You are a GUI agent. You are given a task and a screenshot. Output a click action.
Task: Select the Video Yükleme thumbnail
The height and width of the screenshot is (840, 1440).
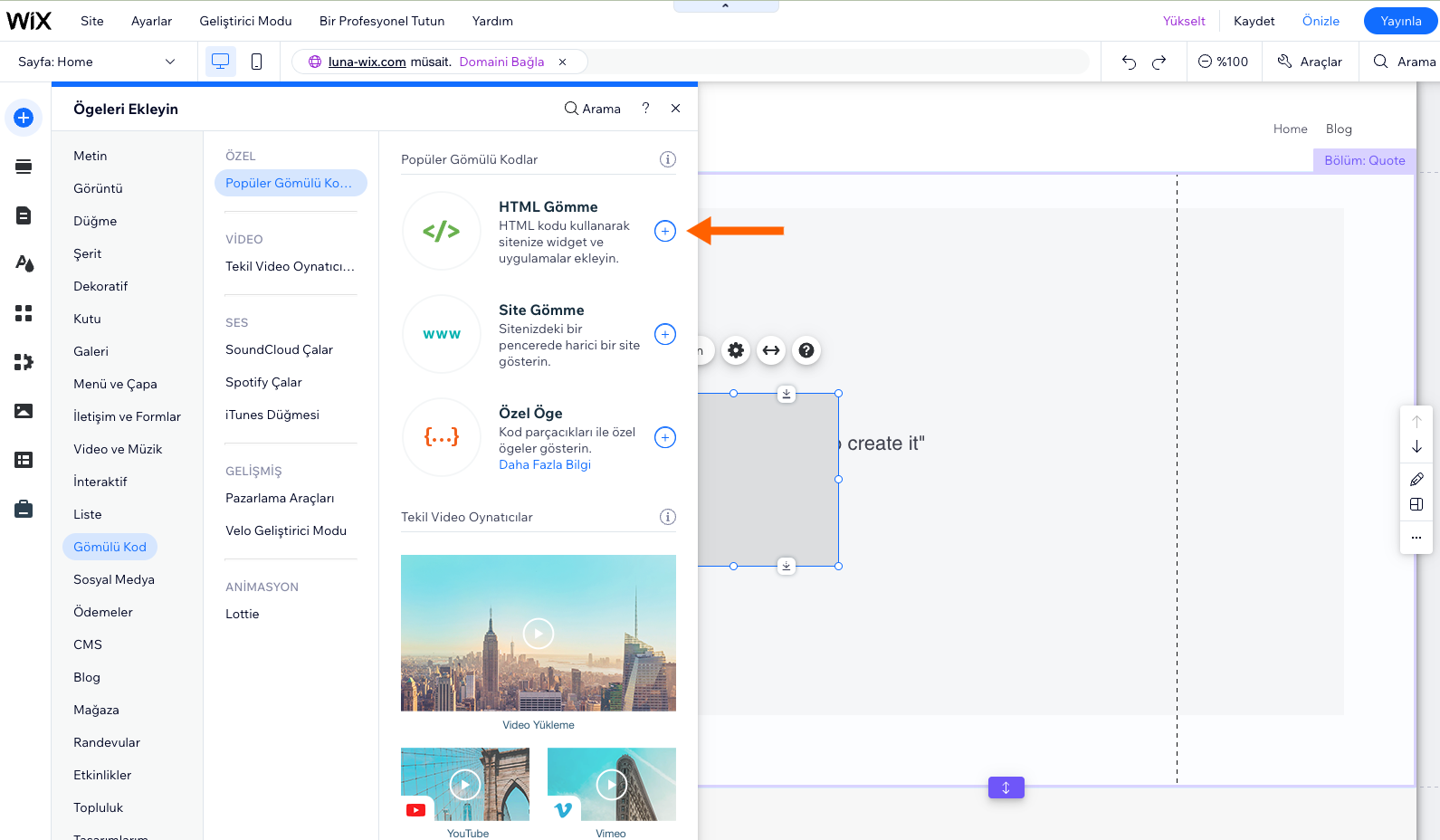[538, 633]
